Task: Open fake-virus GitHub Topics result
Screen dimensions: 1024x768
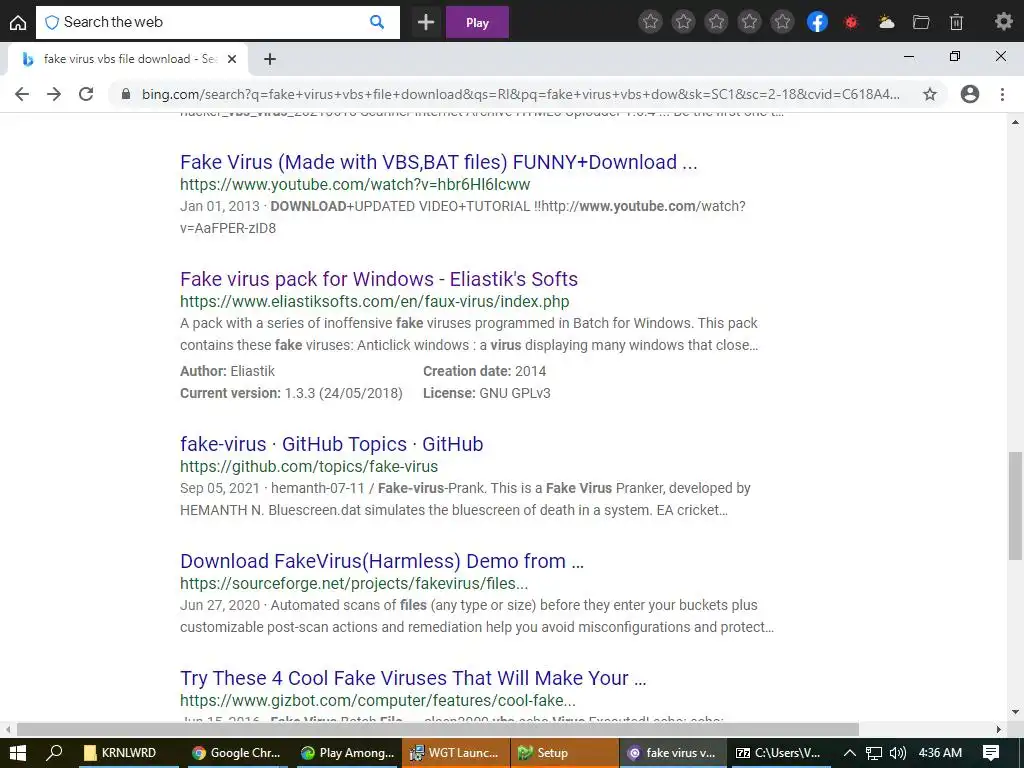Action: pos(331,444)
